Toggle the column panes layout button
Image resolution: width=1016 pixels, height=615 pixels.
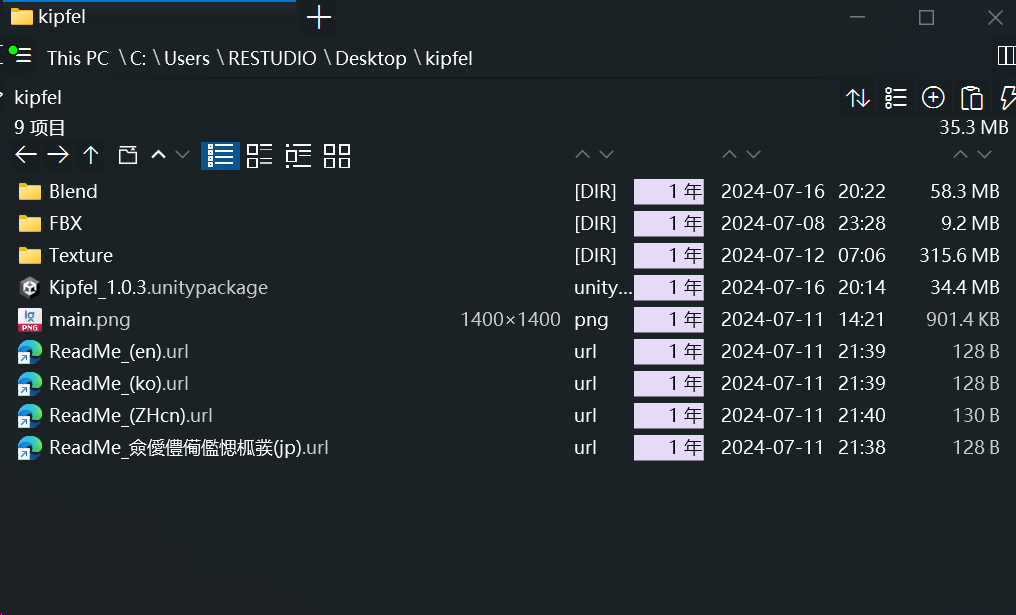[x=1006, y=55]
